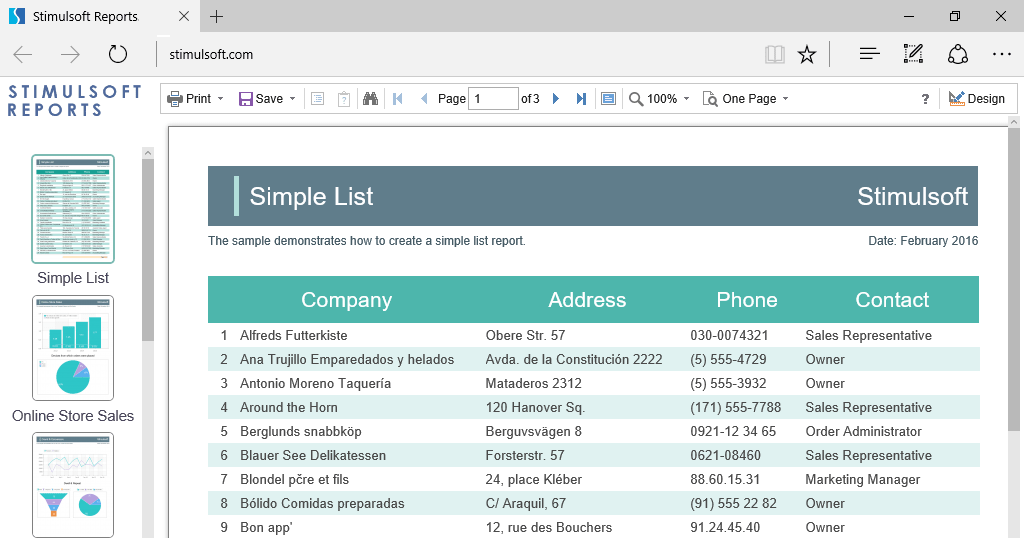Go to first page icon

[398, 99]
